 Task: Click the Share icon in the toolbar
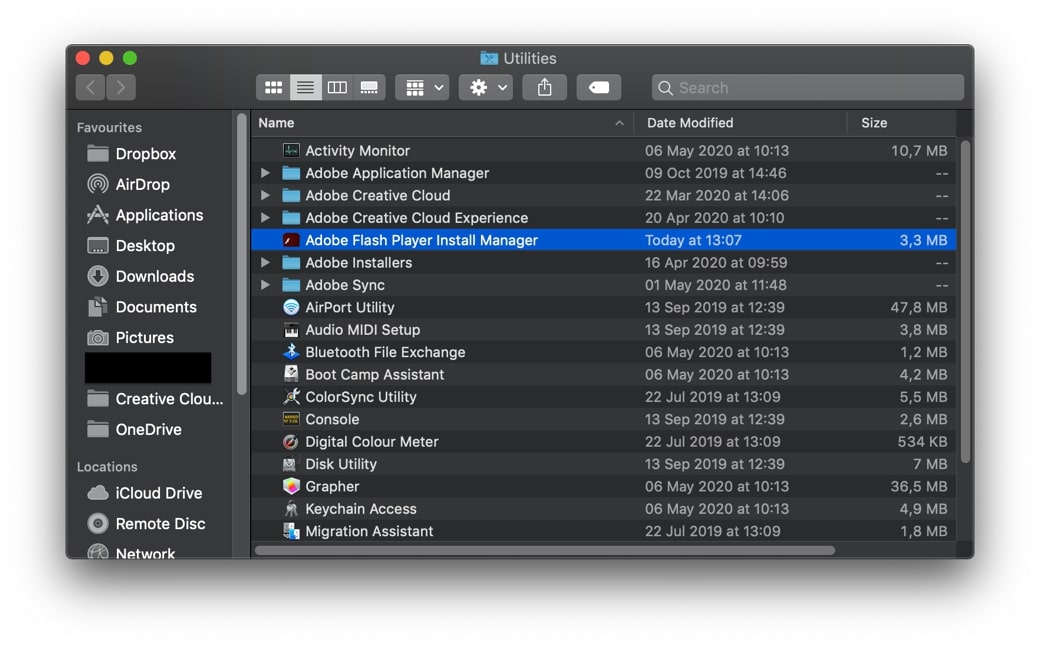coord(544,87)
